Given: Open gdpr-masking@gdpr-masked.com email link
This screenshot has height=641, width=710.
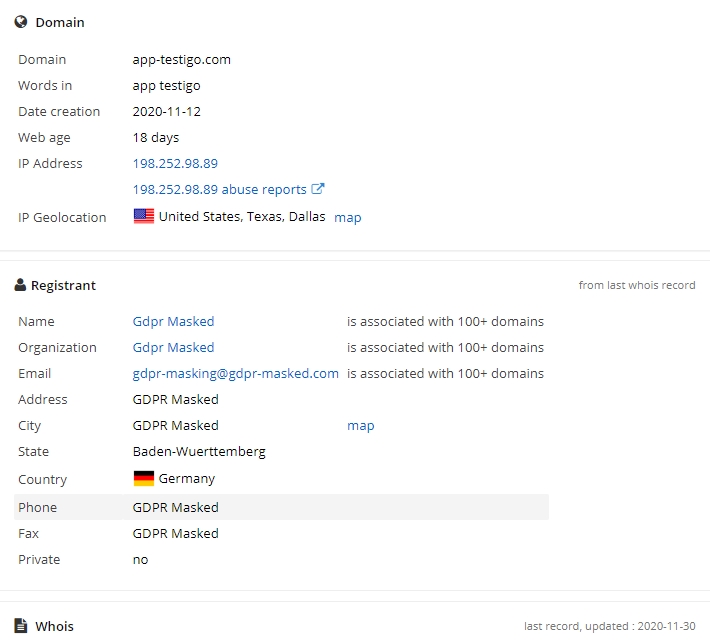Looking at the screenshot, I should click(235, 373).
